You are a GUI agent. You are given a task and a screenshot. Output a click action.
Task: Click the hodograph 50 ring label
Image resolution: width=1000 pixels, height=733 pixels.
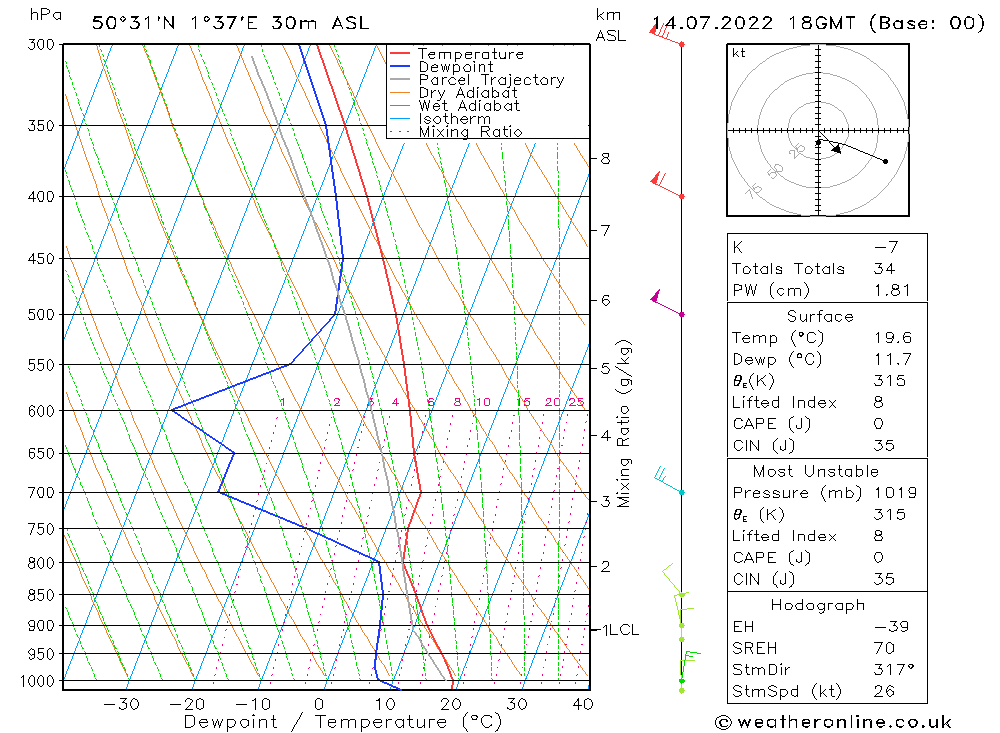[775, 171]
